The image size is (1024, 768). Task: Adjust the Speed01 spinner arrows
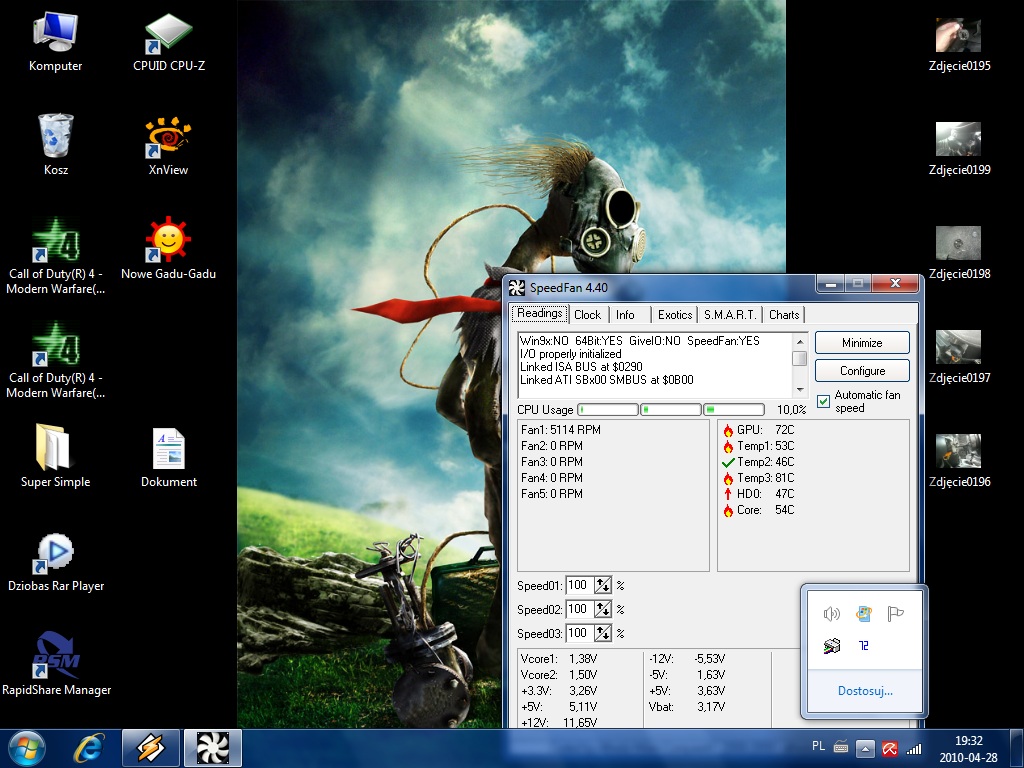click(603, 586)
